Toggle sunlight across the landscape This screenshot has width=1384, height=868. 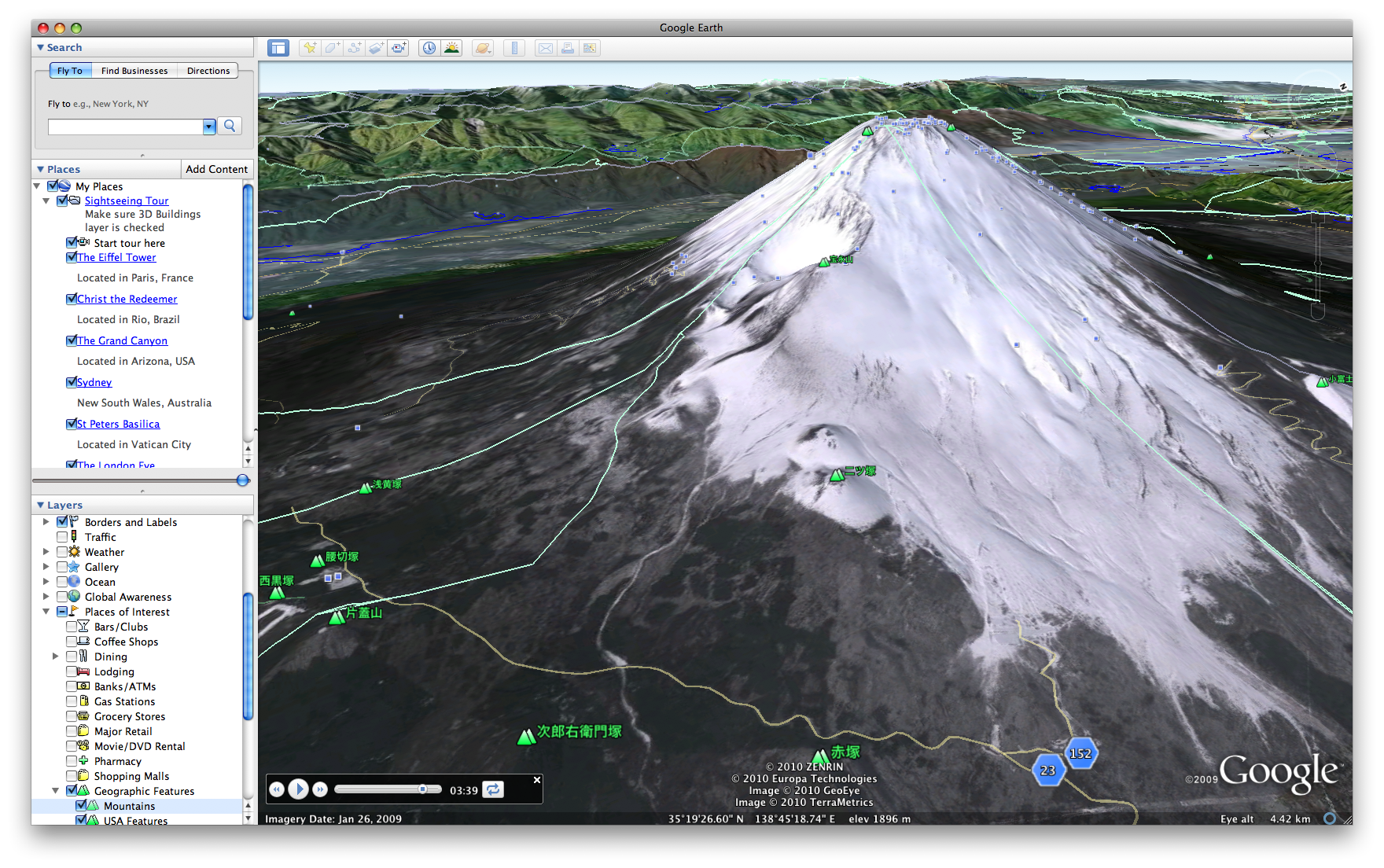(x=451, y=48)
